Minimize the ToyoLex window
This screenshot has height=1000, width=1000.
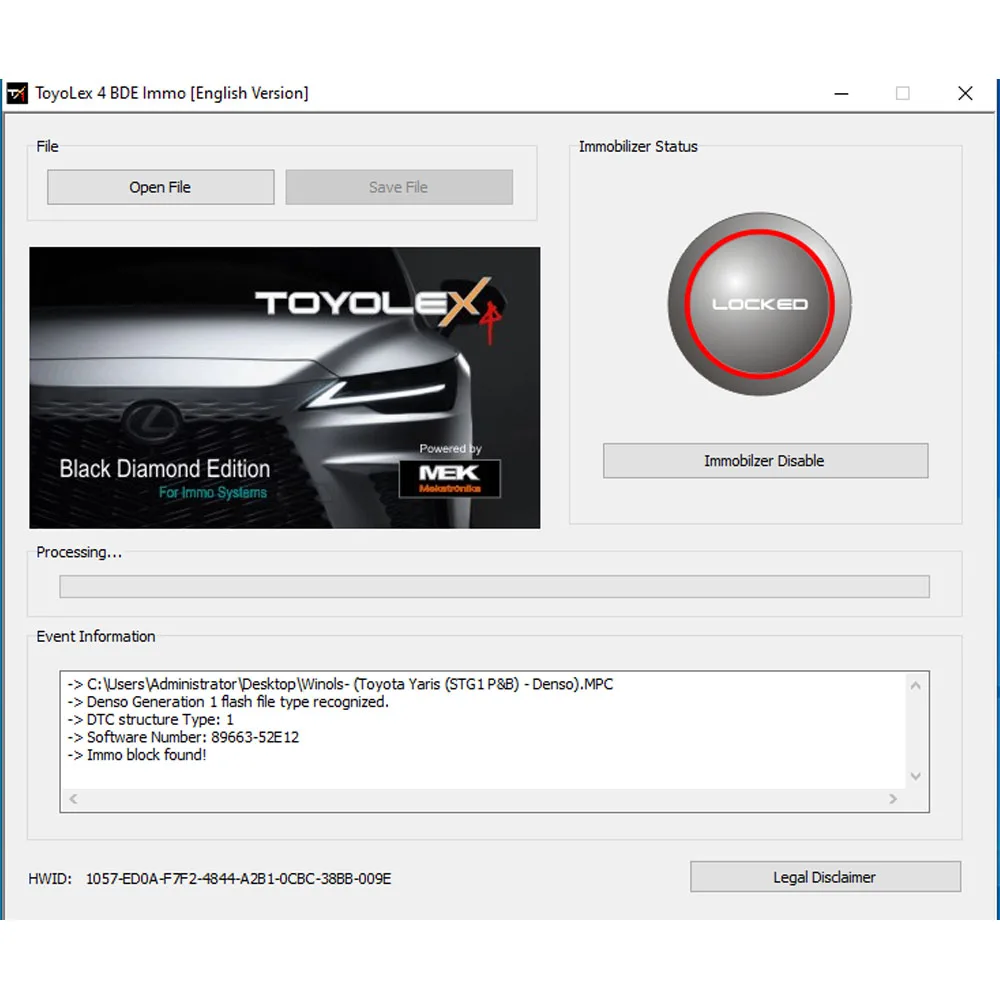click(841, 94)
